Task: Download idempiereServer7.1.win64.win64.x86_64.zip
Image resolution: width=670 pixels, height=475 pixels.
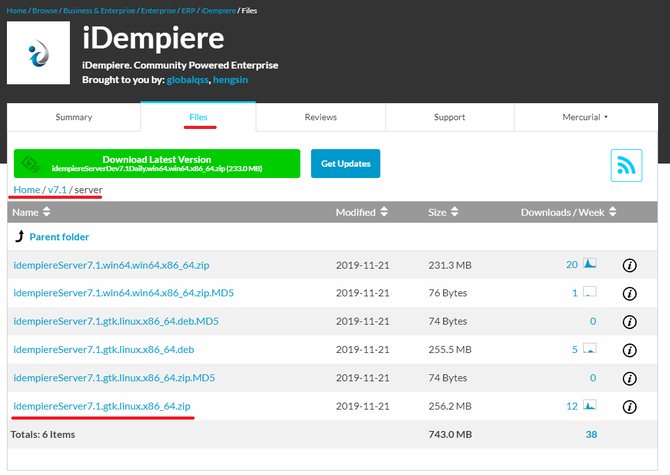Action: pyautogui.click(x=111, y=265)
